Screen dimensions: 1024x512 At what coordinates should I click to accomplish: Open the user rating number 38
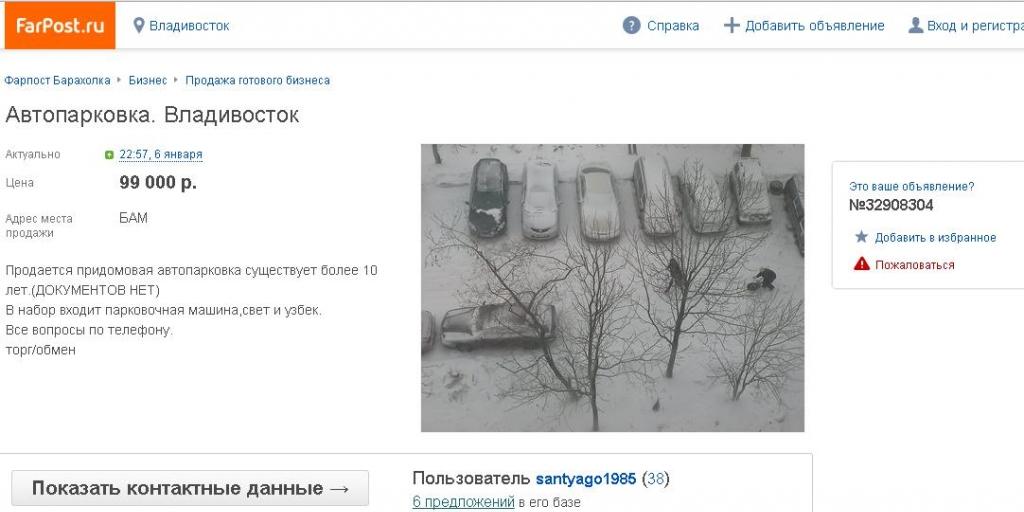click(x=656, y=479)
